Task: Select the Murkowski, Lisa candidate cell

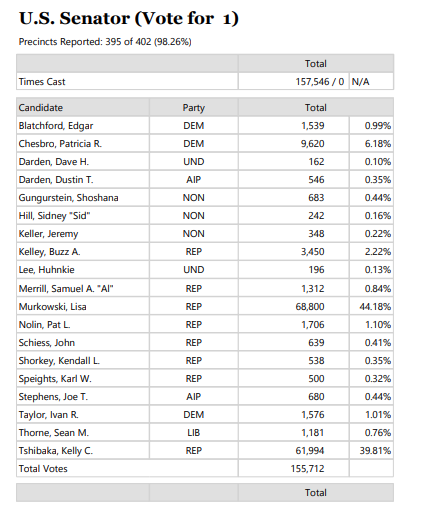Action: tap(83, 307)
